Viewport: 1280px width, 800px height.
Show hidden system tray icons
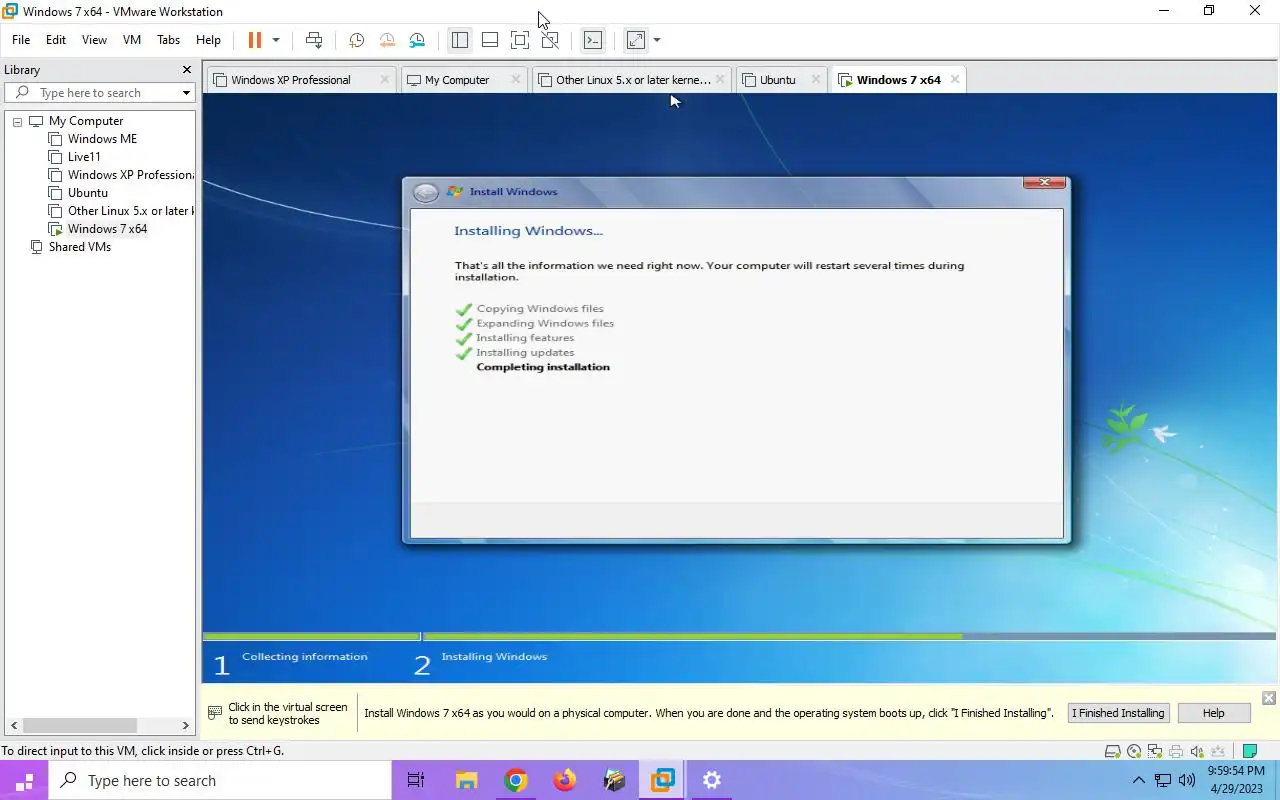[1138, 781]
